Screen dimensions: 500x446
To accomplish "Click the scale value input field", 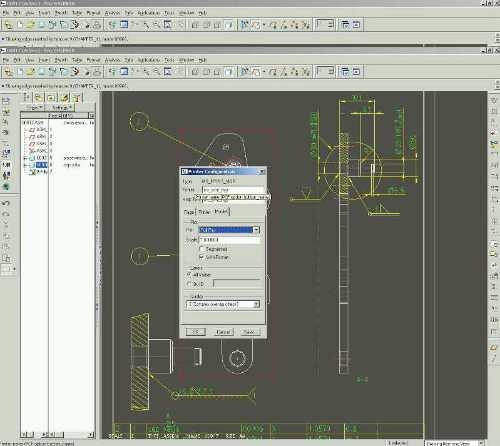I will (x=230, y=240).
